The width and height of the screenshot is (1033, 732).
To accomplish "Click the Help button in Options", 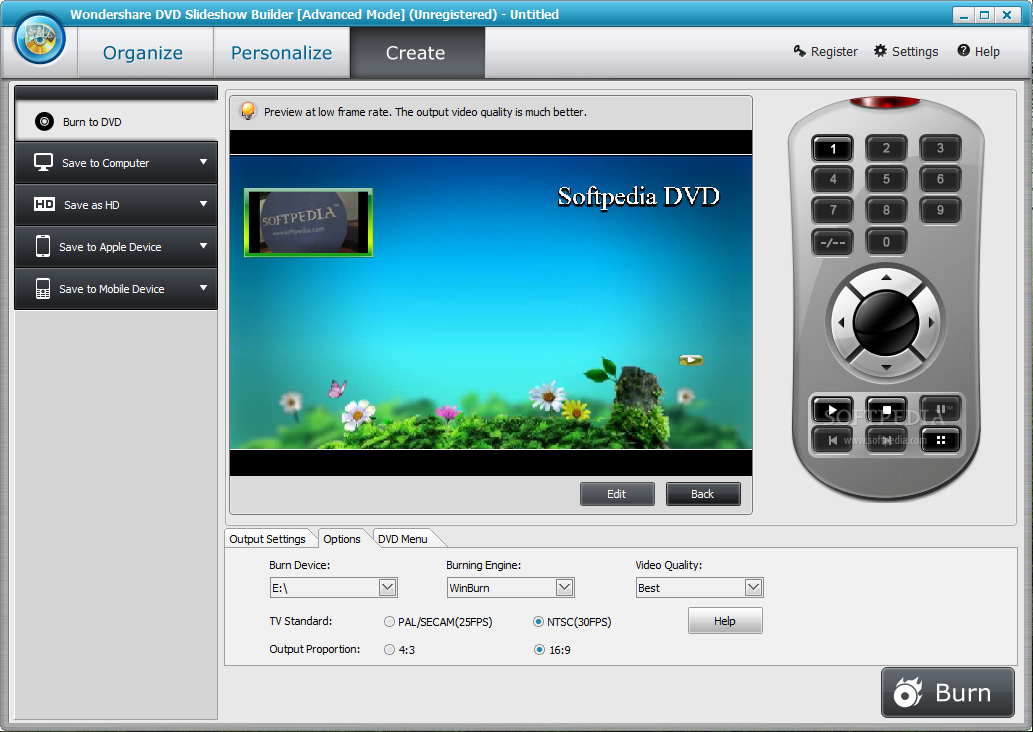I will 725,621.
